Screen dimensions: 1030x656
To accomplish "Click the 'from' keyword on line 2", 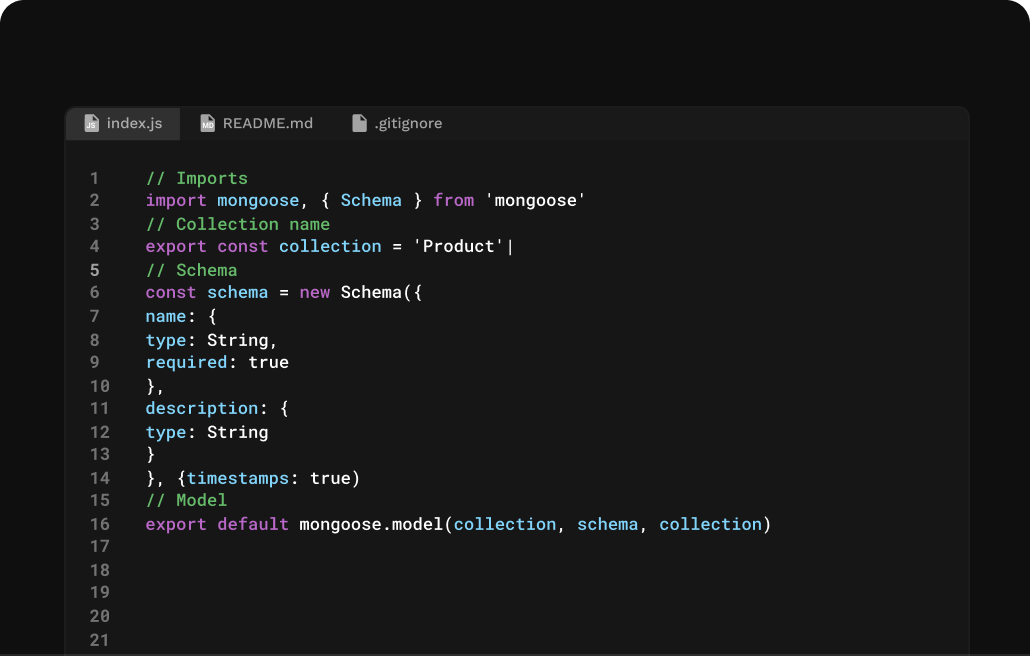I will (x=453, y=200).
